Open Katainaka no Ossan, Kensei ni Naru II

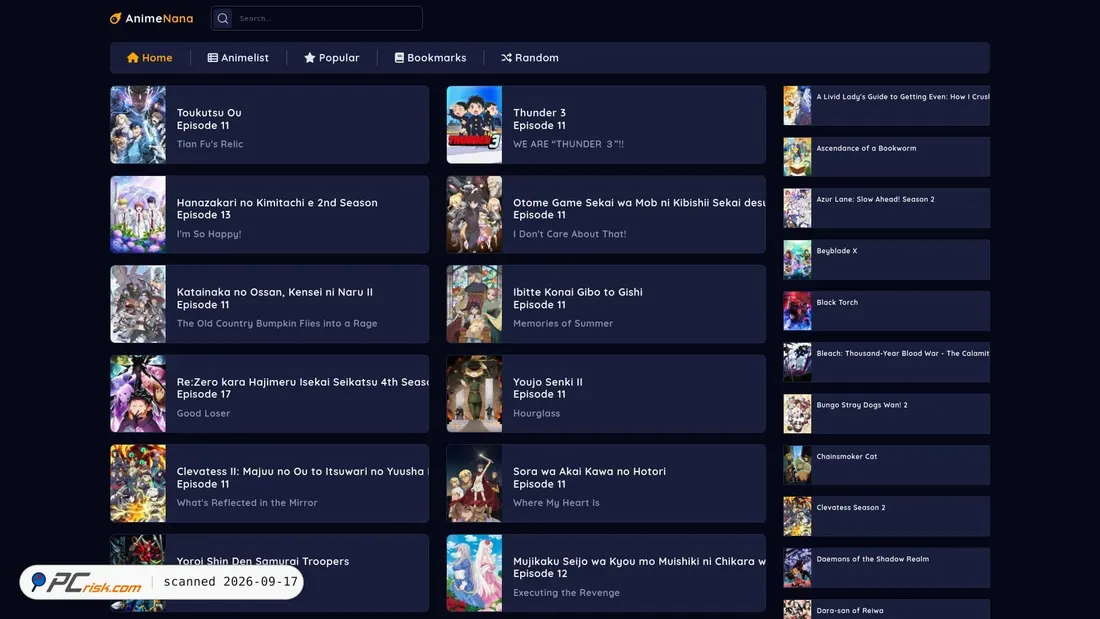point(275,292)
